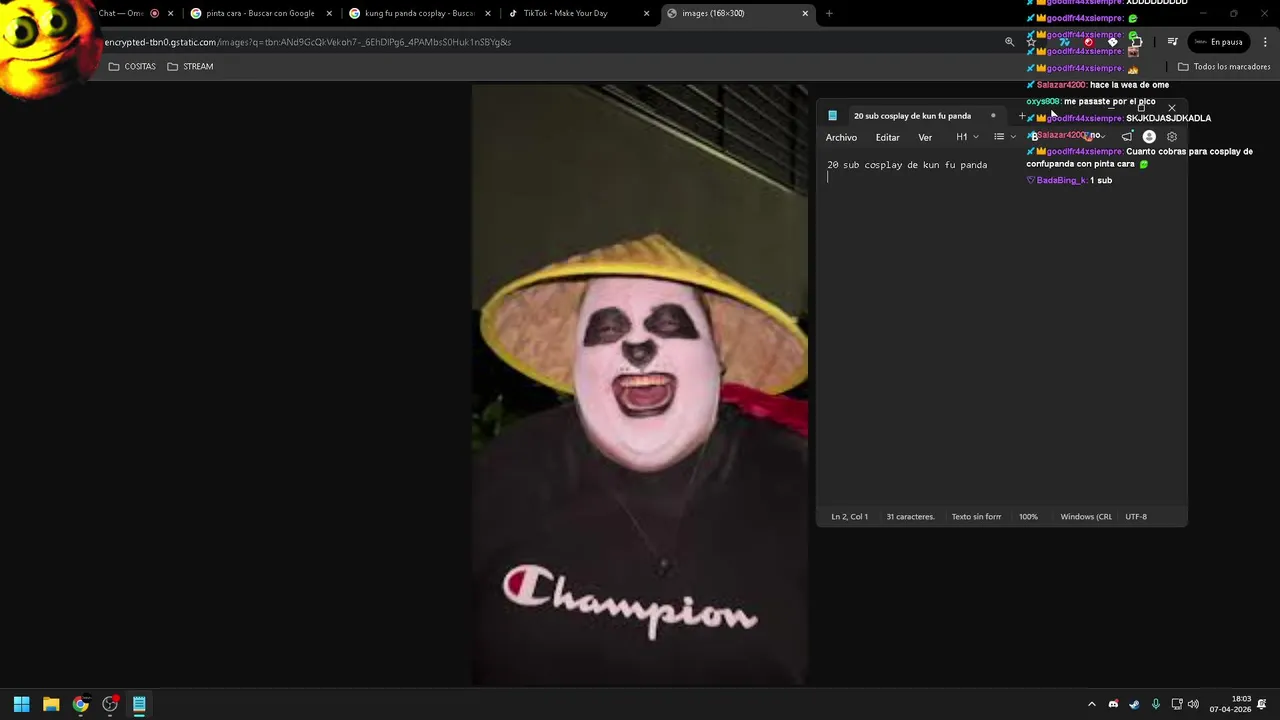The width and height of the screenshot is (1280, 720).
Task: Open Chrome's three-dot menu
Action: (1265, 42)
